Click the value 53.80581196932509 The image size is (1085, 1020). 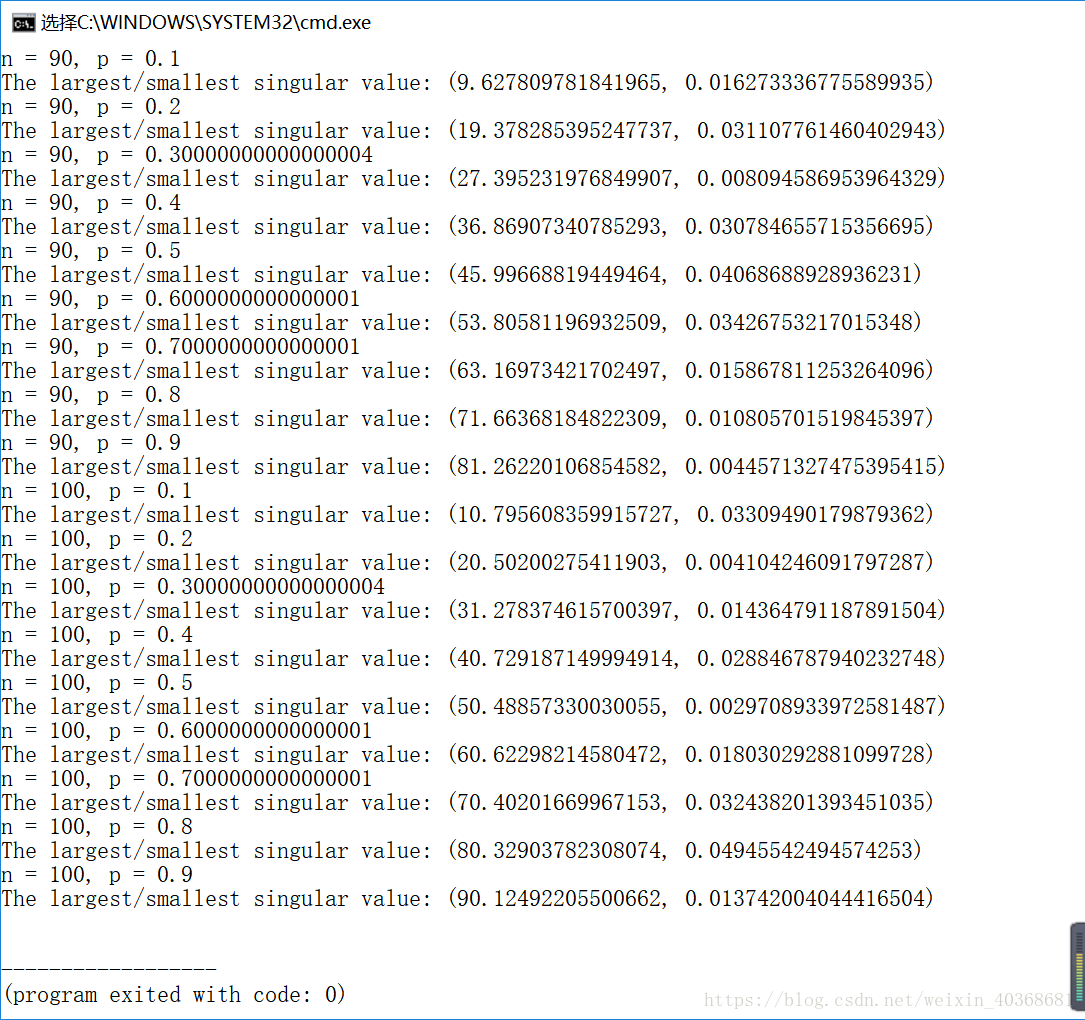[559, 322]
